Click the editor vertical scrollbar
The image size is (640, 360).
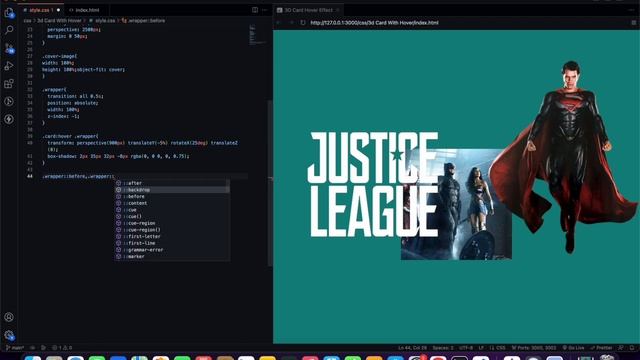coord(270,183)
